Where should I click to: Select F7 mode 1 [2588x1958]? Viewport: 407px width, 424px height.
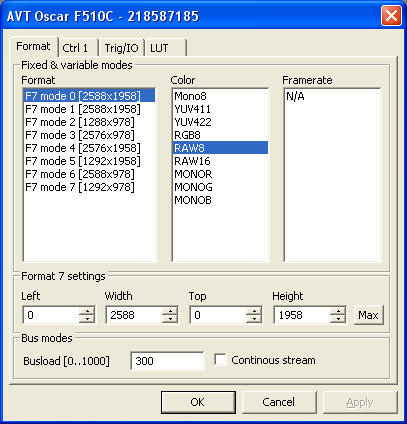tap(89, 109)
